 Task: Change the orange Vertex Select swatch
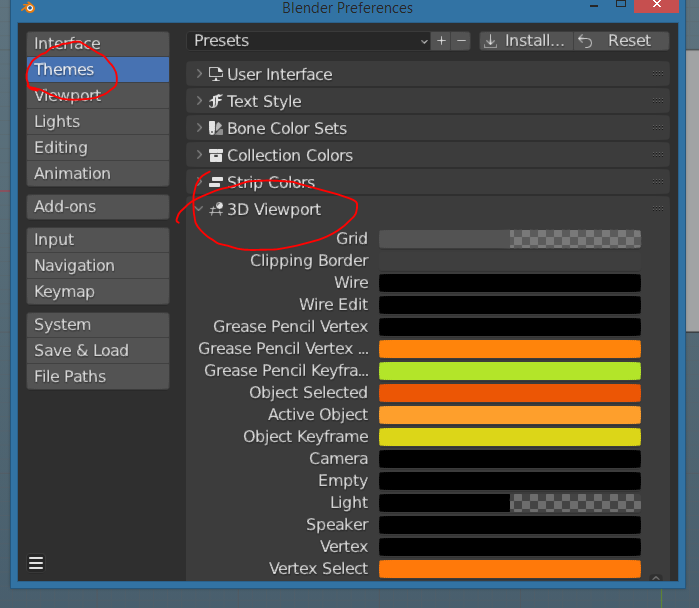[x=510, y=569]
